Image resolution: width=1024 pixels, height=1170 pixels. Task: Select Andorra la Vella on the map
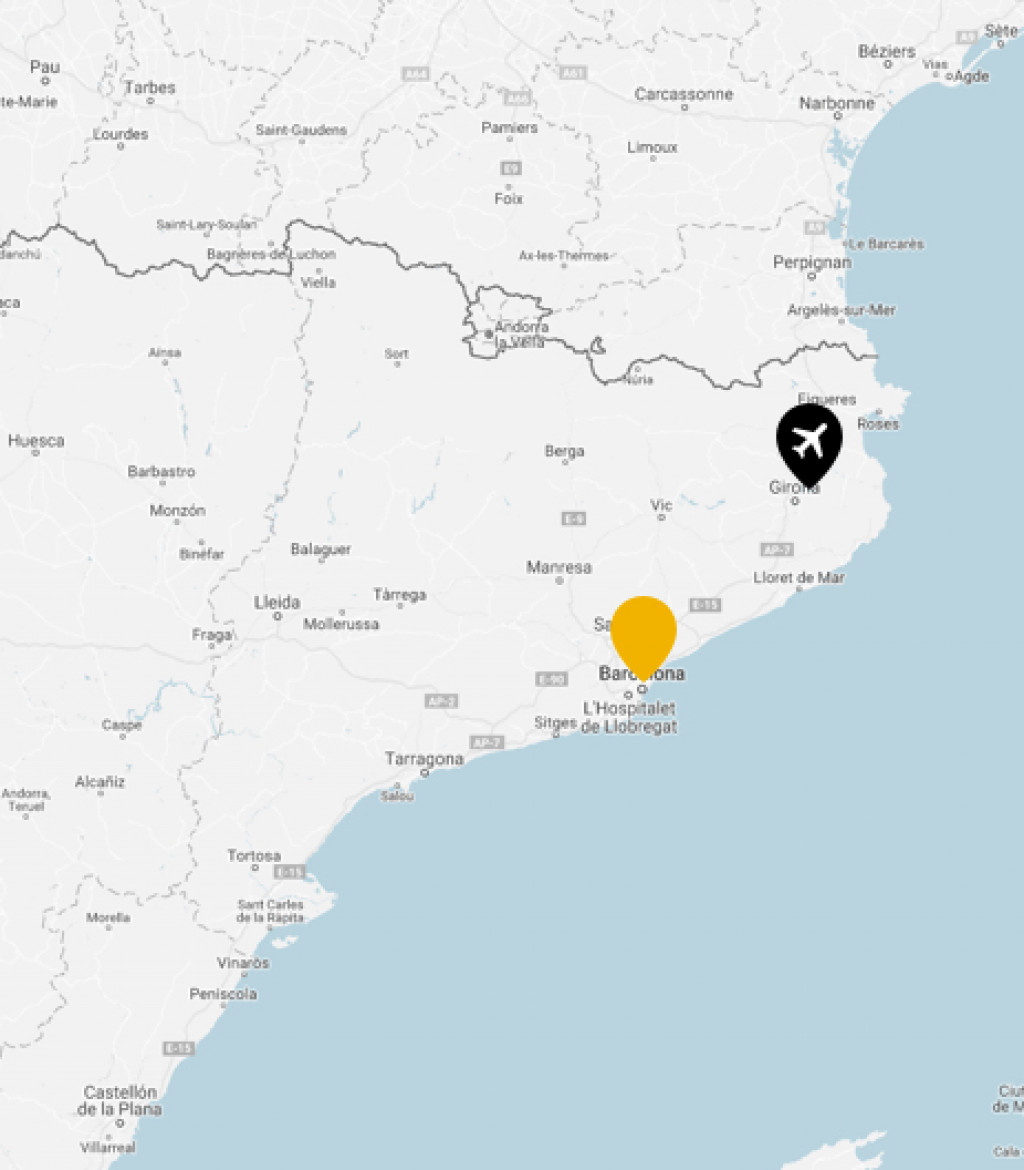click(x=521, y=334)
